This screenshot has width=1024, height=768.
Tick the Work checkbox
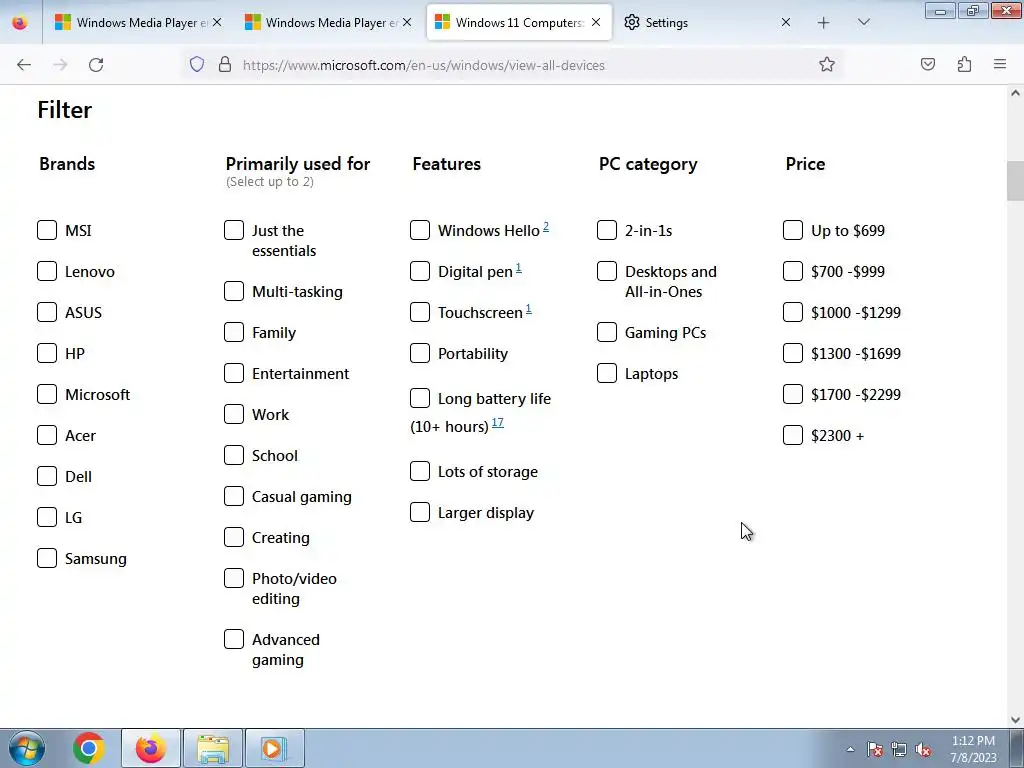pos(234,414)
